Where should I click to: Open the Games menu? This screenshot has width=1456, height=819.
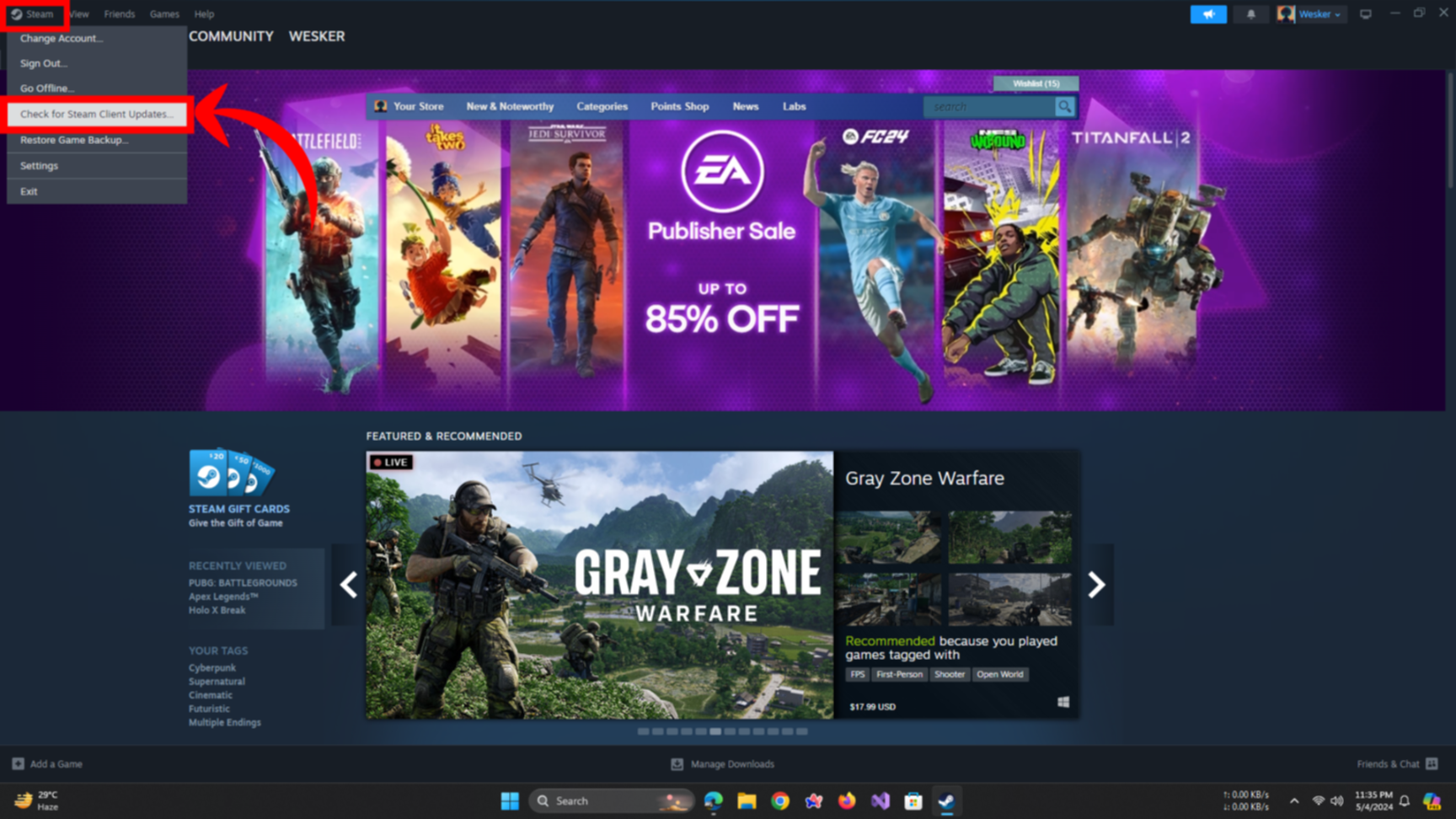tap(164, 14)
